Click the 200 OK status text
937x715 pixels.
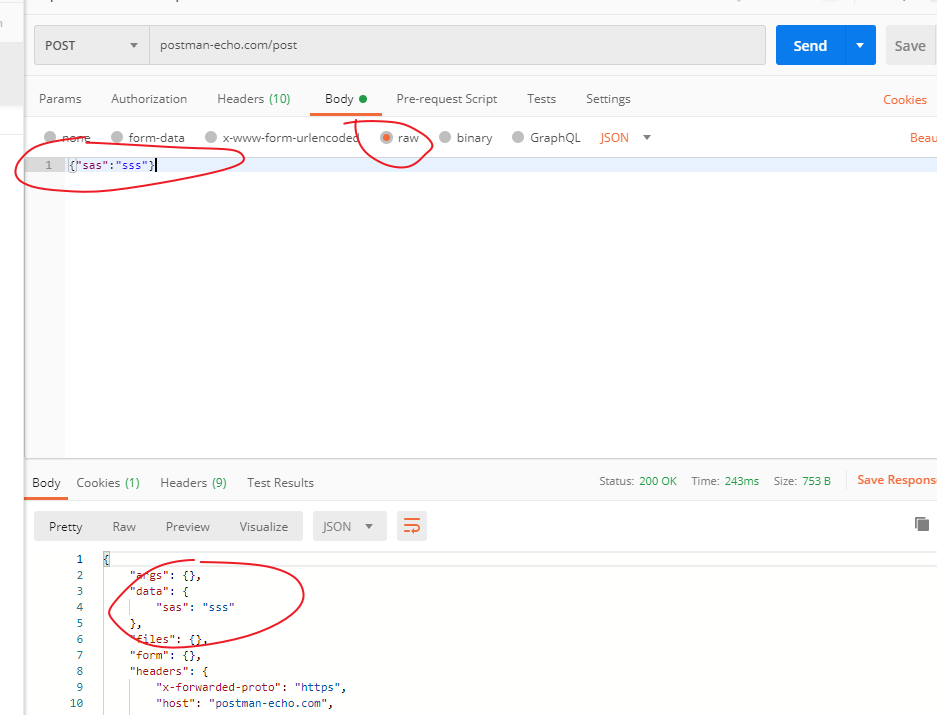click(658, 481)
